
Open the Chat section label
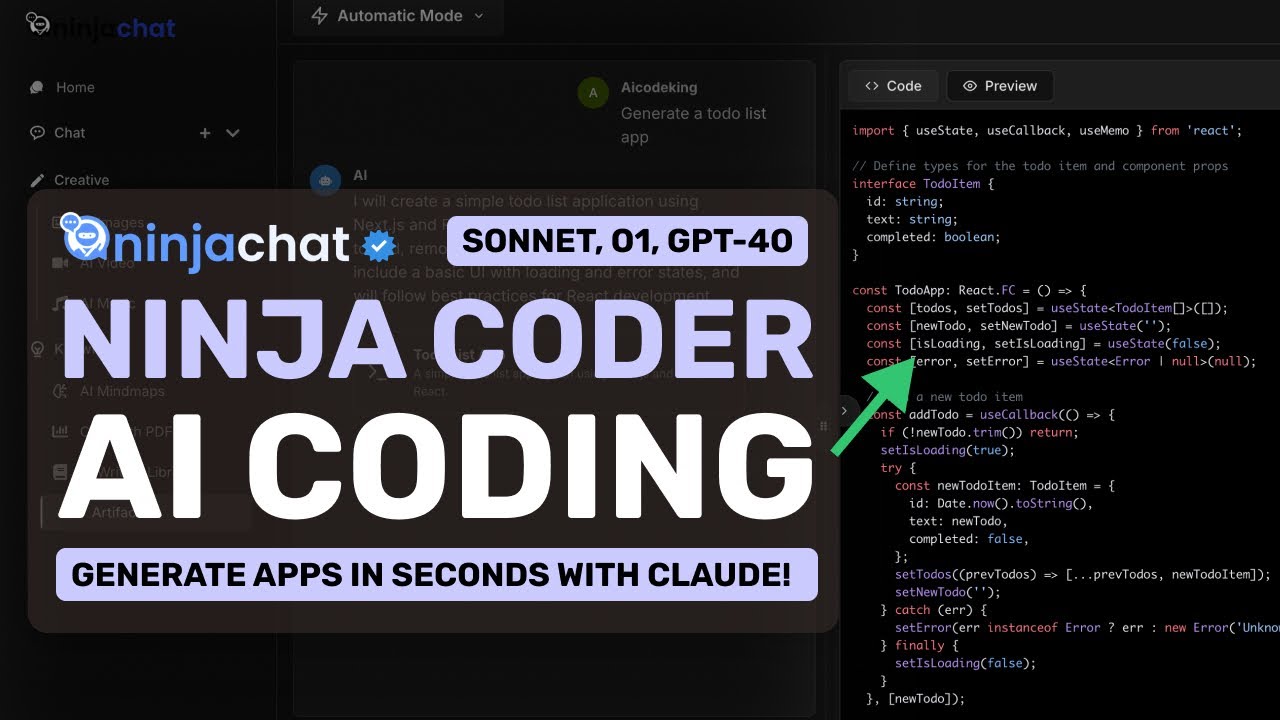[x=70, y=132]
